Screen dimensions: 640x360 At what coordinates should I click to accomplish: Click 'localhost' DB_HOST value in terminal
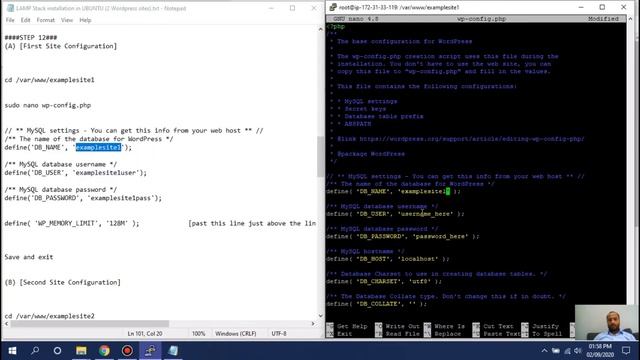tap(418, 259)
